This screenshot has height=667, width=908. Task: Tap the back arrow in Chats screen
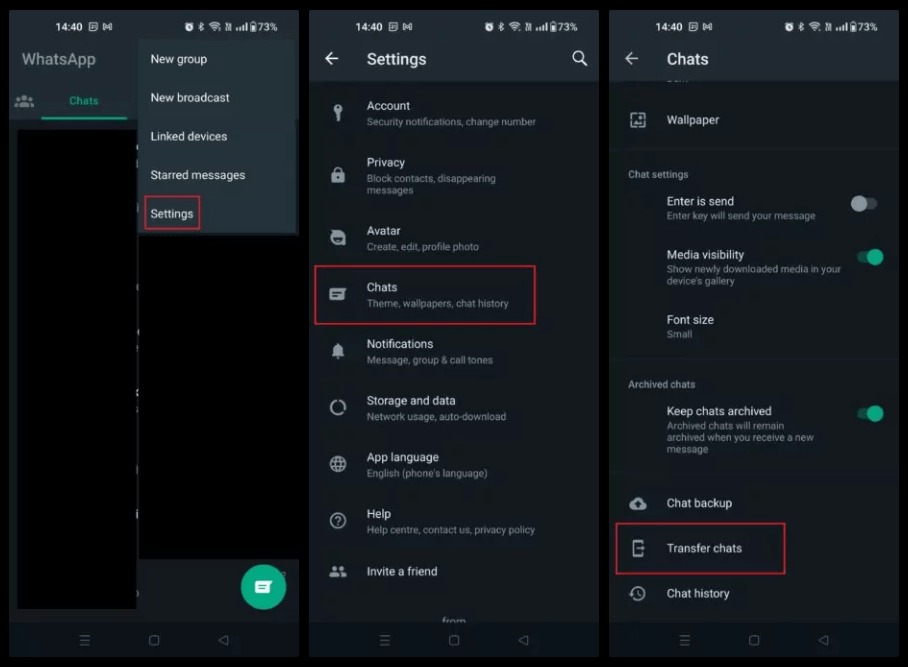click(632, 59)
